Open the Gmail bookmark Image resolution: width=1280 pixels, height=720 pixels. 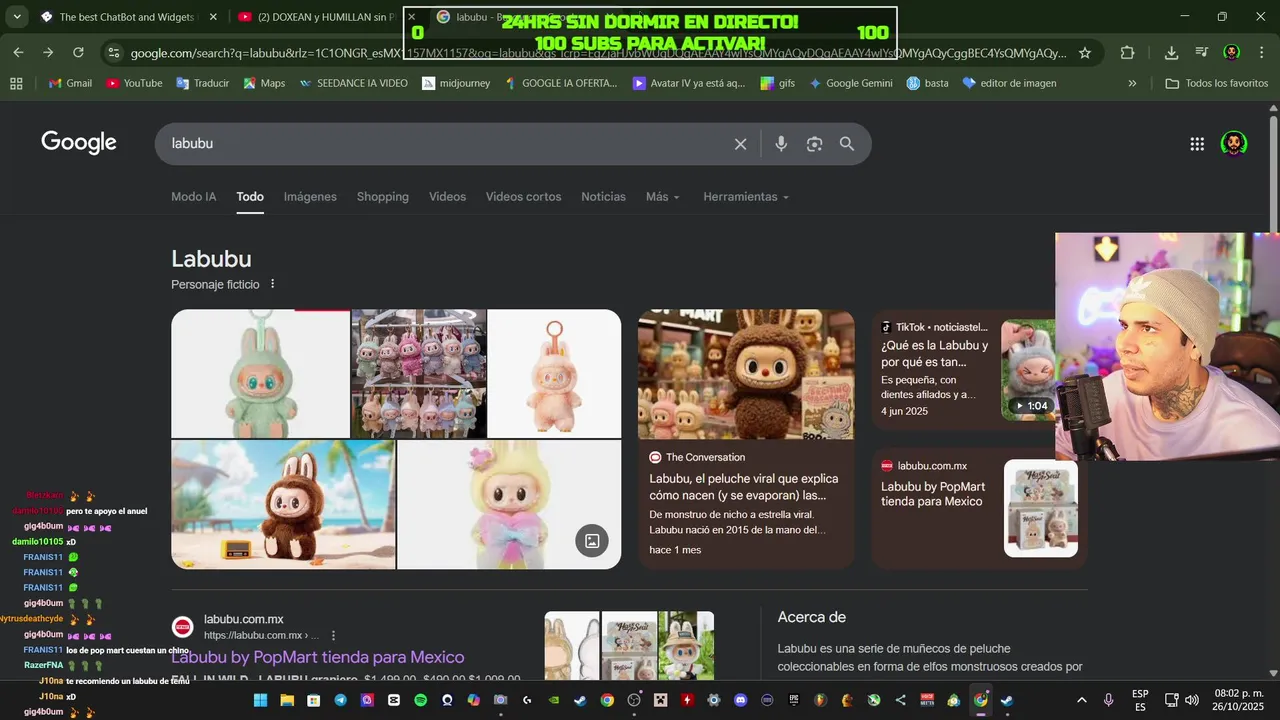[70, 83]
